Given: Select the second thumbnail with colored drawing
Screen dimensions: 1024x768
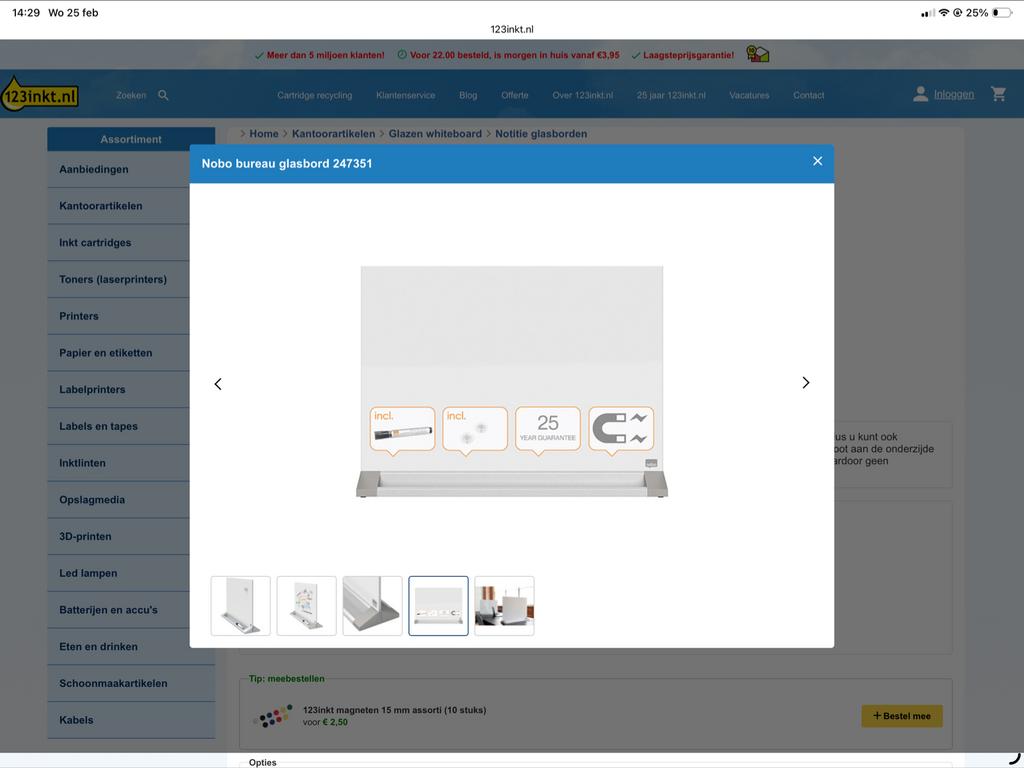Looking at the screenshot, I should pos(306,606).
